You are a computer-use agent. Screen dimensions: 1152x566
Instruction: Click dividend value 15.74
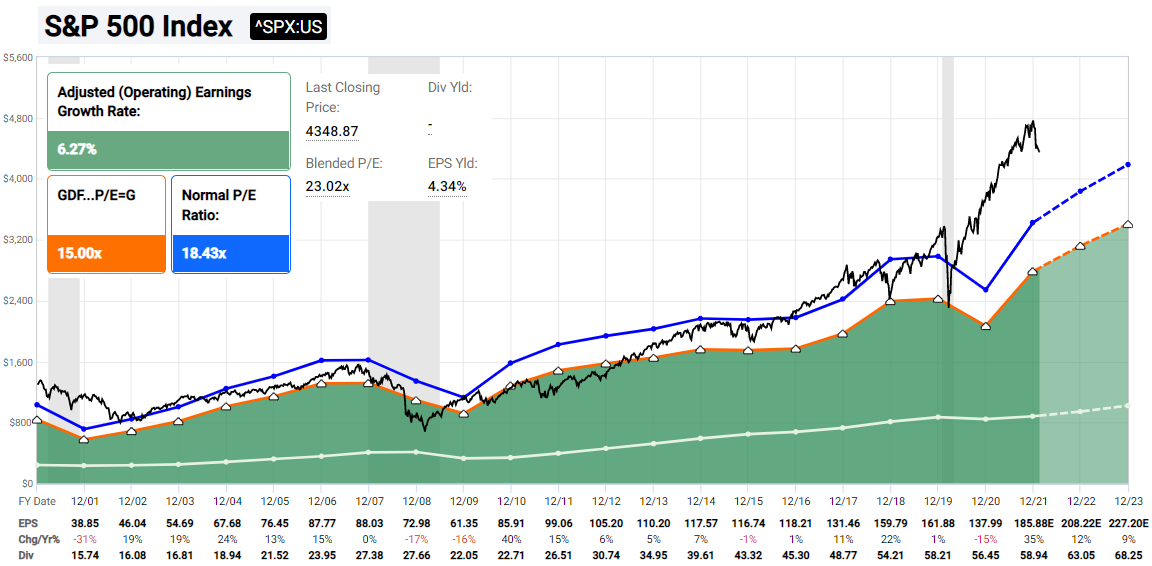pos(84,555)
